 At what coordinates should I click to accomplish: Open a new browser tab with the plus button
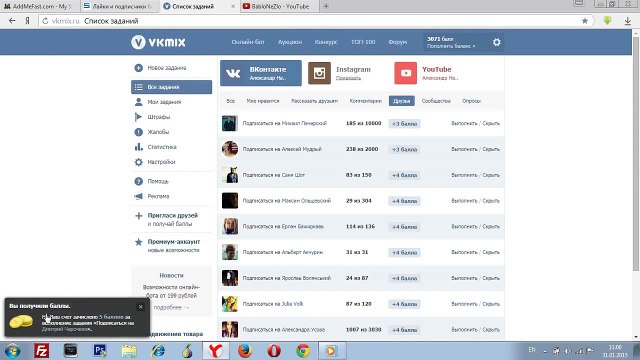pos(326,6)
